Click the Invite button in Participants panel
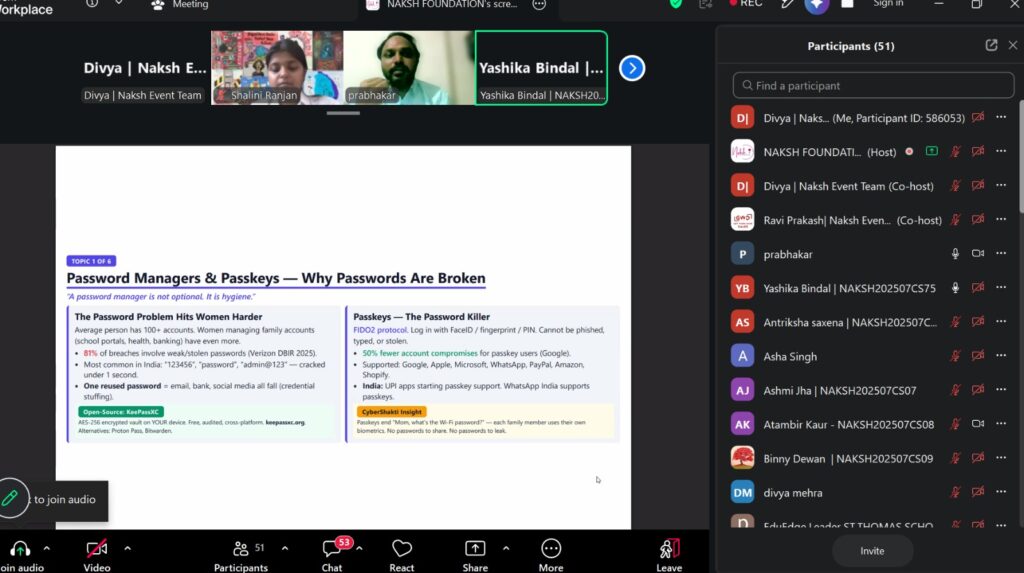 (872, 551)
